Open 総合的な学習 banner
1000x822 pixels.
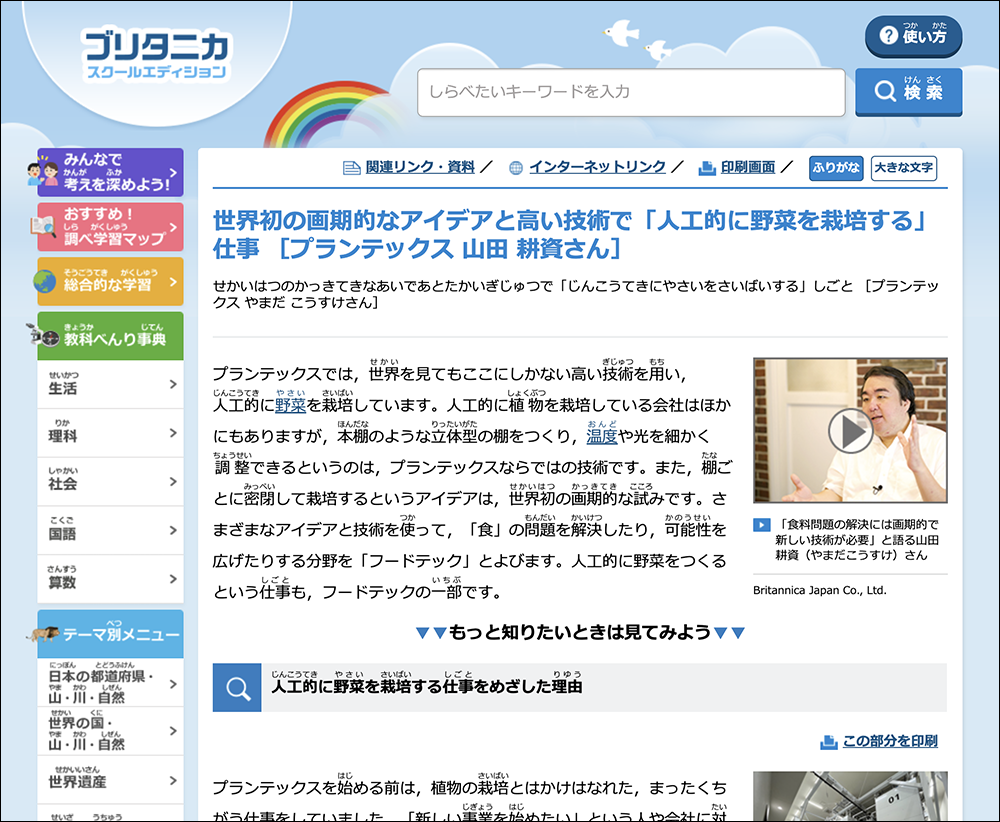click(110, 281)
